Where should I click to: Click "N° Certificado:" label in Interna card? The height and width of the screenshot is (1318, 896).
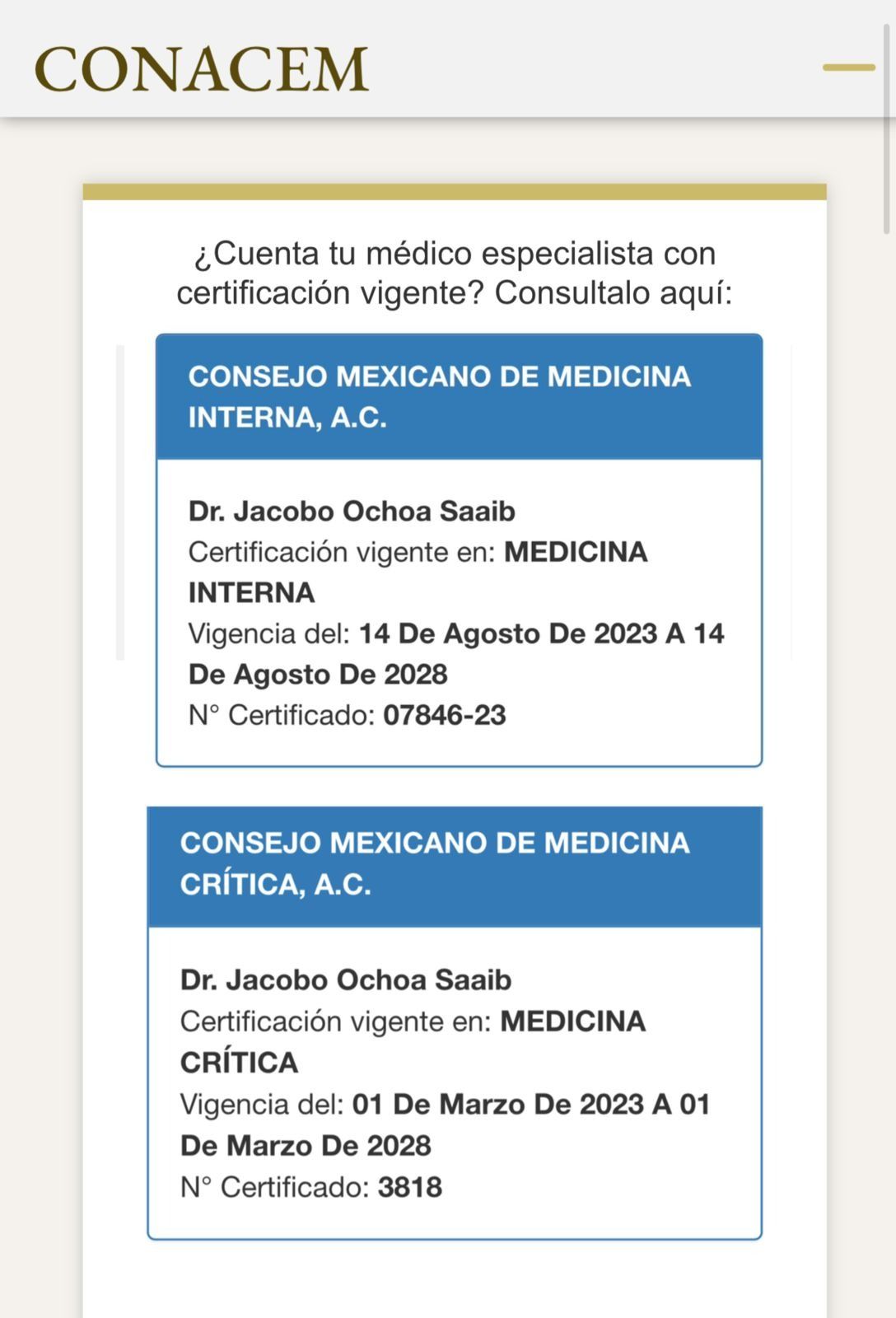pos(282,715)
